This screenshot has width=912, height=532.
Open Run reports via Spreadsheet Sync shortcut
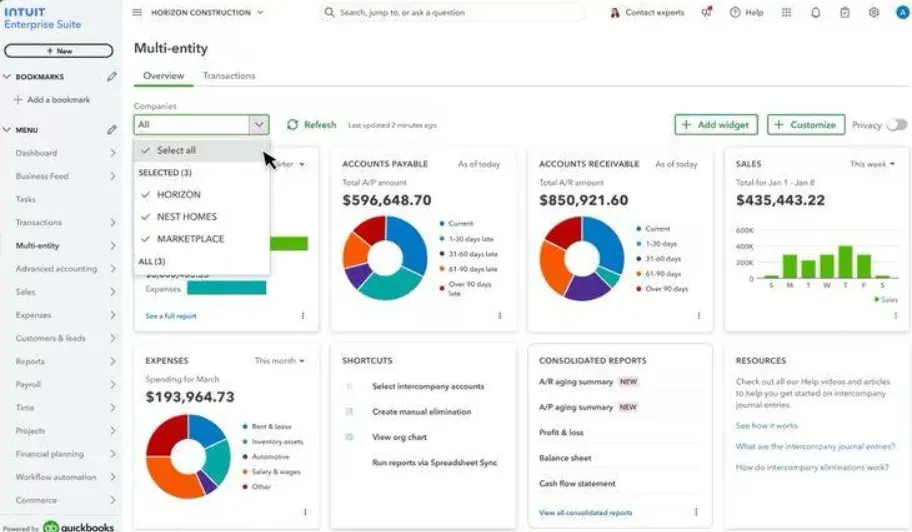coord(434,463)
